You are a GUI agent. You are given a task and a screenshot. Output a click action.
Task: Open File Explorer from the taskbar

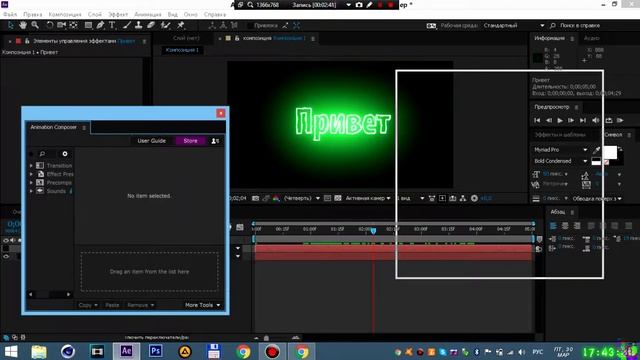(39, 351)
